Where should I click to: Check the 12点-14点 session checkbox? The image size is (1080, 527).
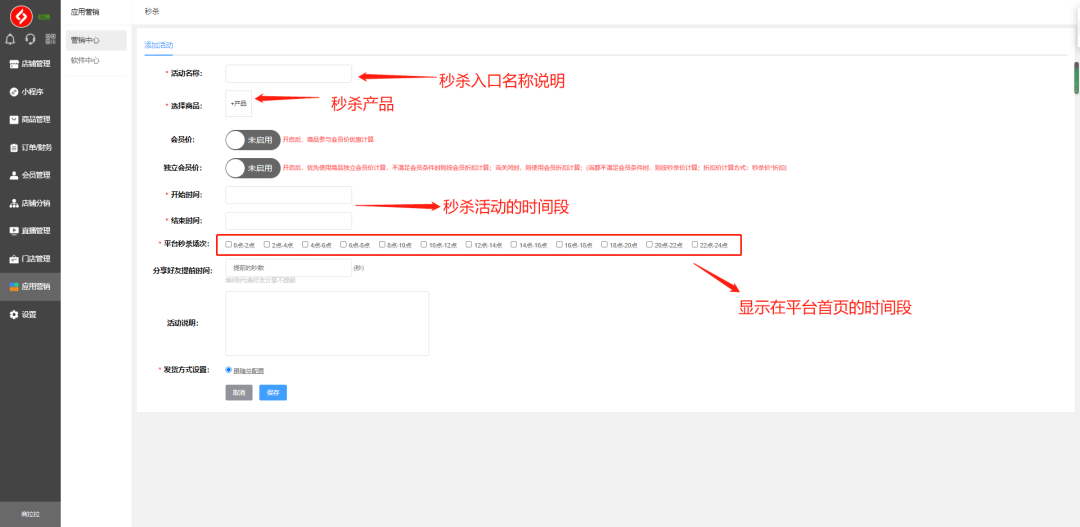coord(469,245)
